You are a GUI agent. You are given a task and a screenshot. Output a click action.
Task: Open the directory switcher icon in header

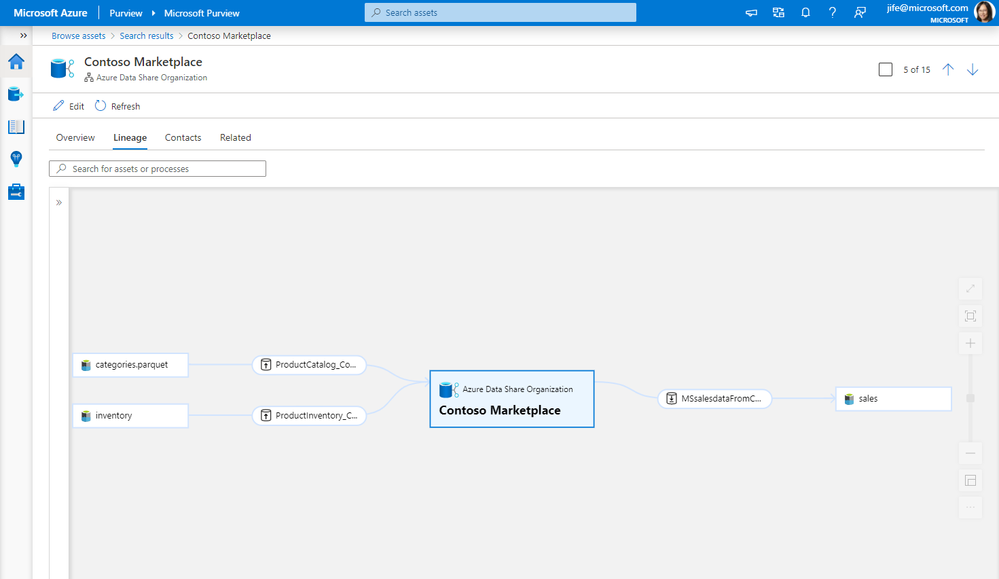779,13
